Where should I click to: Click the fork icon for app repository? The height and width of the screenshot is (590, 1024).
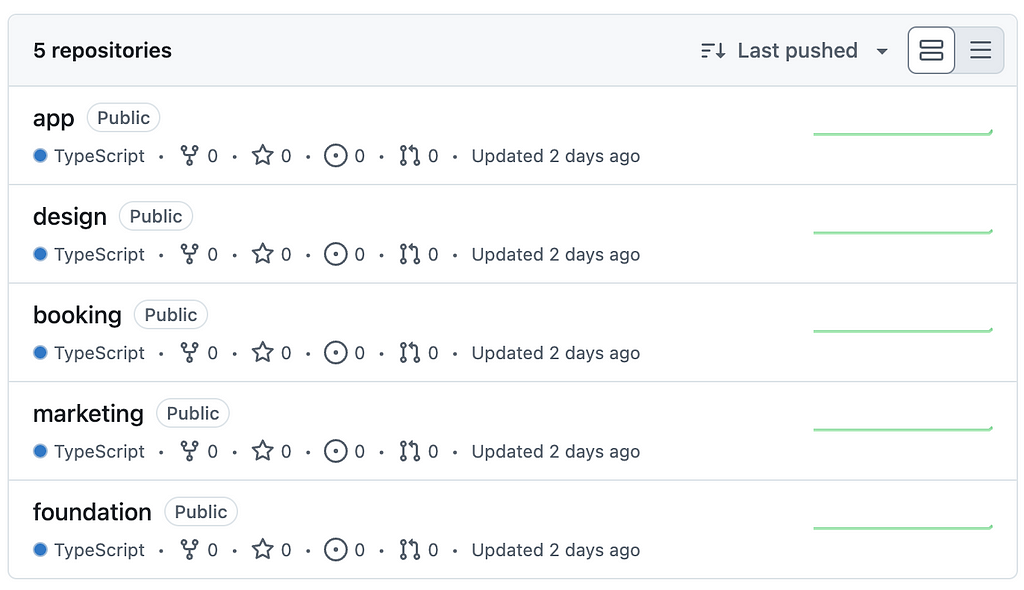pos(189,156)
